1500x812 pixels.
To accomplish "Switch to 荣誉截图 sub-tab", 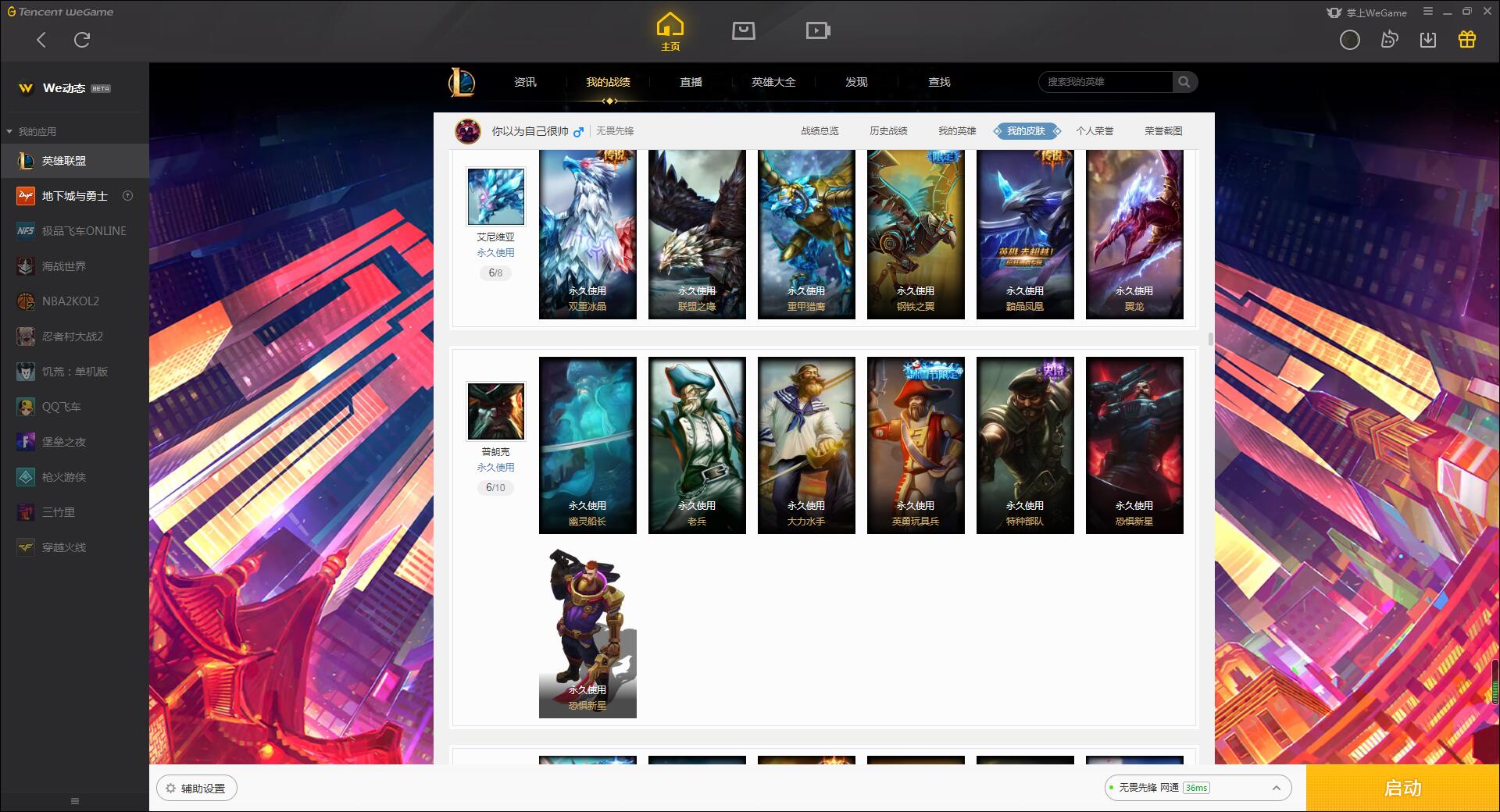I will tap(1163, 131).
